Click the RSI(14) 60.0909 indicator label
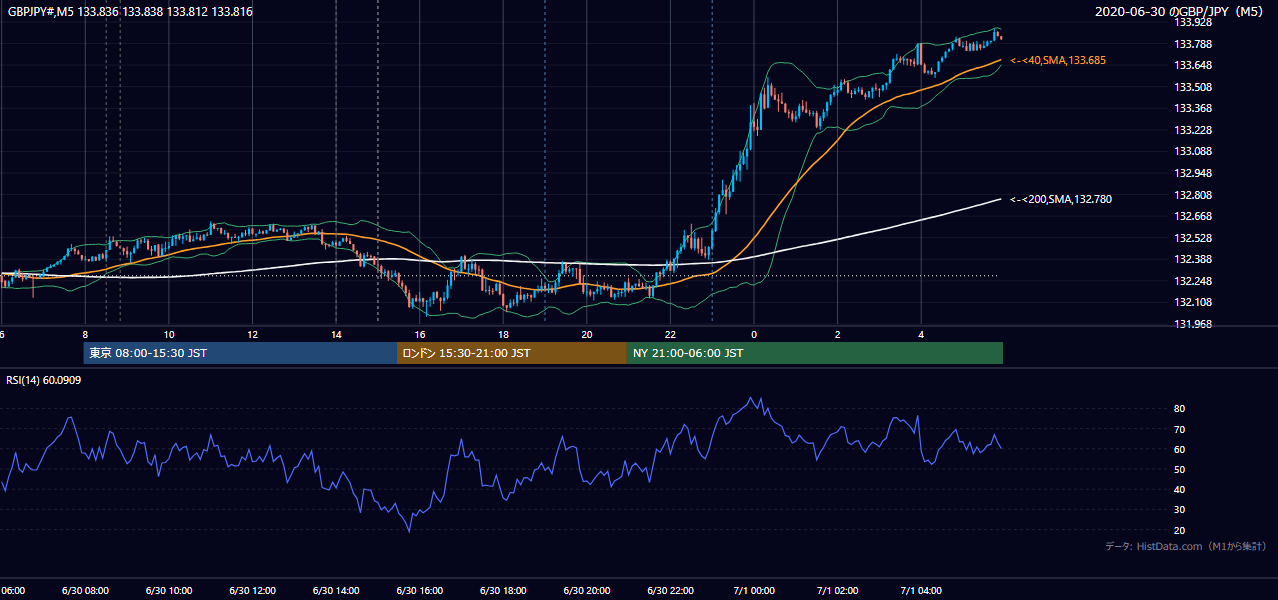This screenshot has height=600, width=1278. pos(44,380)
